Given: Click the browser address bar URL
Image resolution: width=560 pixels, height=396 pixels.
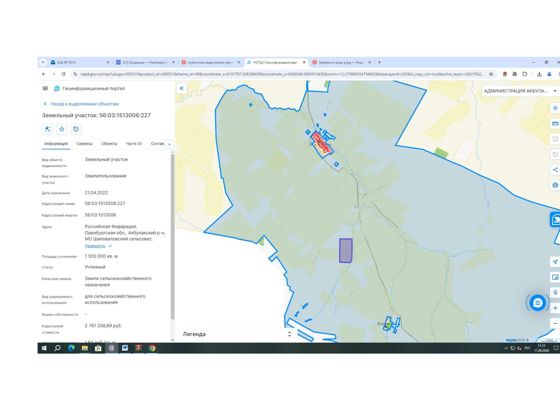Looking at the screenshot, I should pos(281,74).
